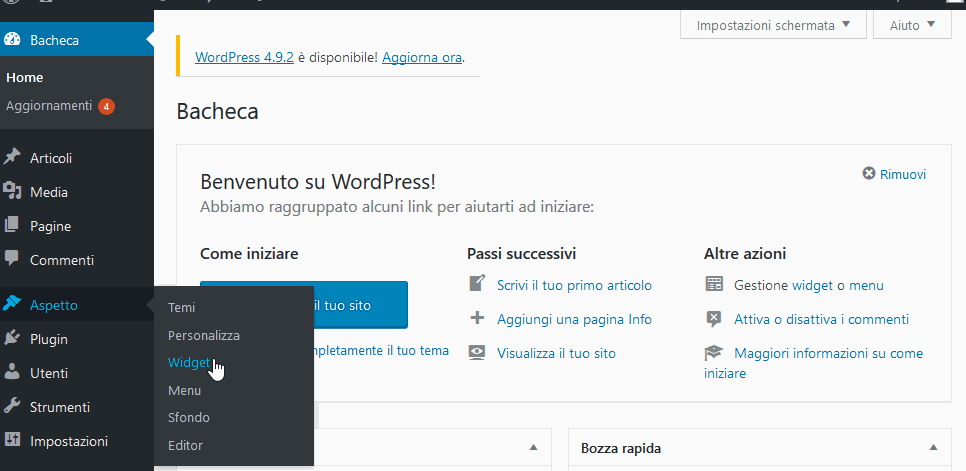Select Home under Bacheca

(x=25, y=78)
